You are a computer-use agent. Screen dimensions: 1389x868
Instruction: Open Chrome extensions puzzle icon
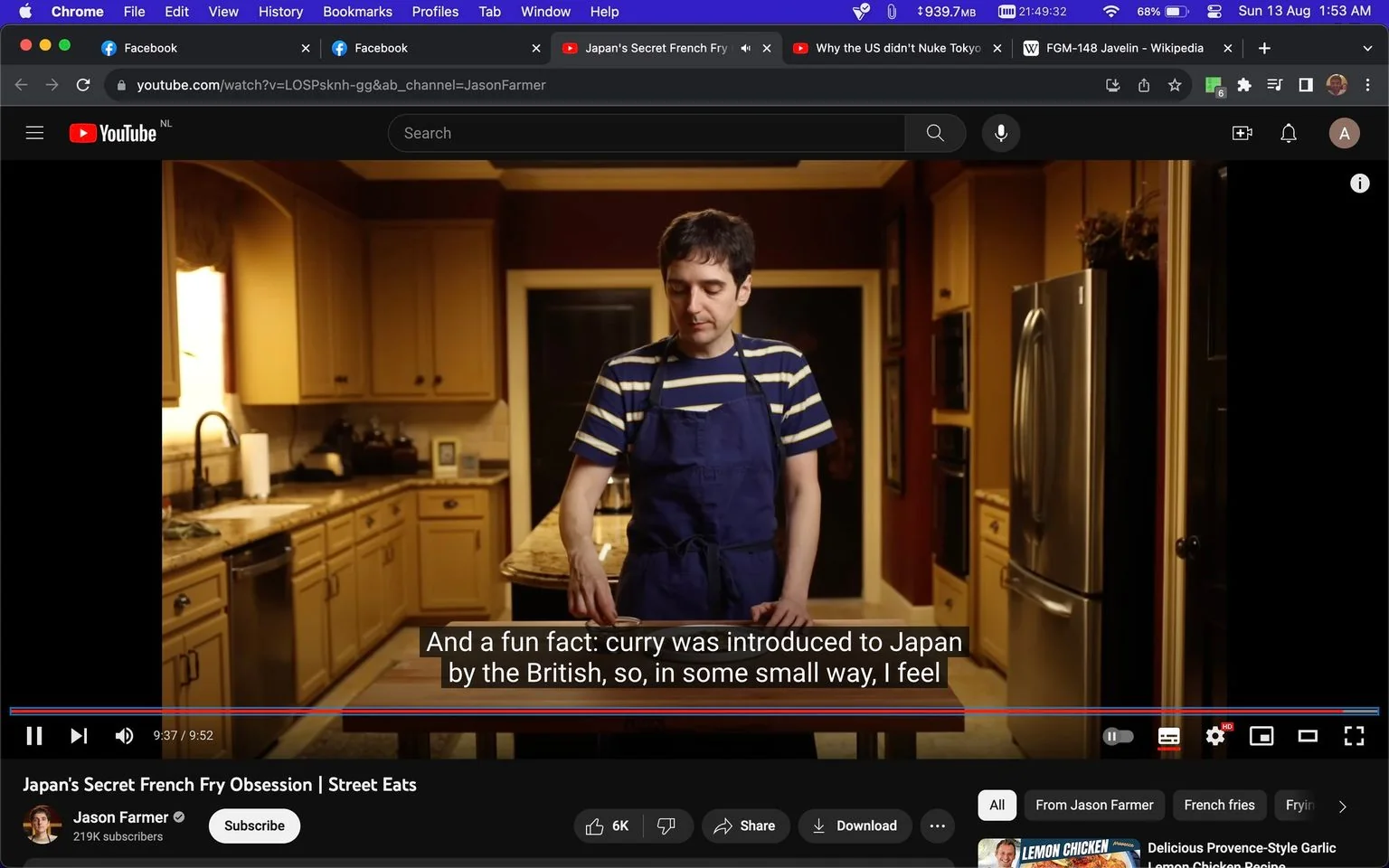coord(1244,85)
